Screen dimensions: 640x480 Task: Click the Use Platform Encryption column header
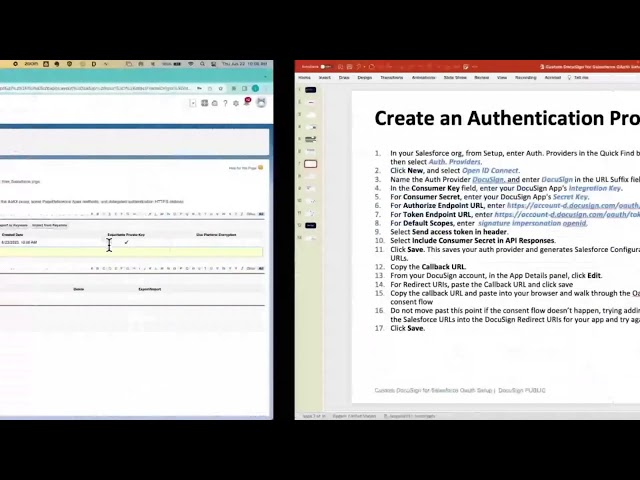pos(216,235)
